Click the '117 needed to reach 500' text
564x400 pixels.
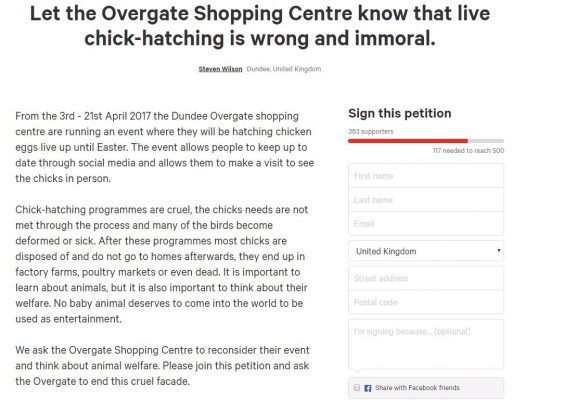(468, 151)
